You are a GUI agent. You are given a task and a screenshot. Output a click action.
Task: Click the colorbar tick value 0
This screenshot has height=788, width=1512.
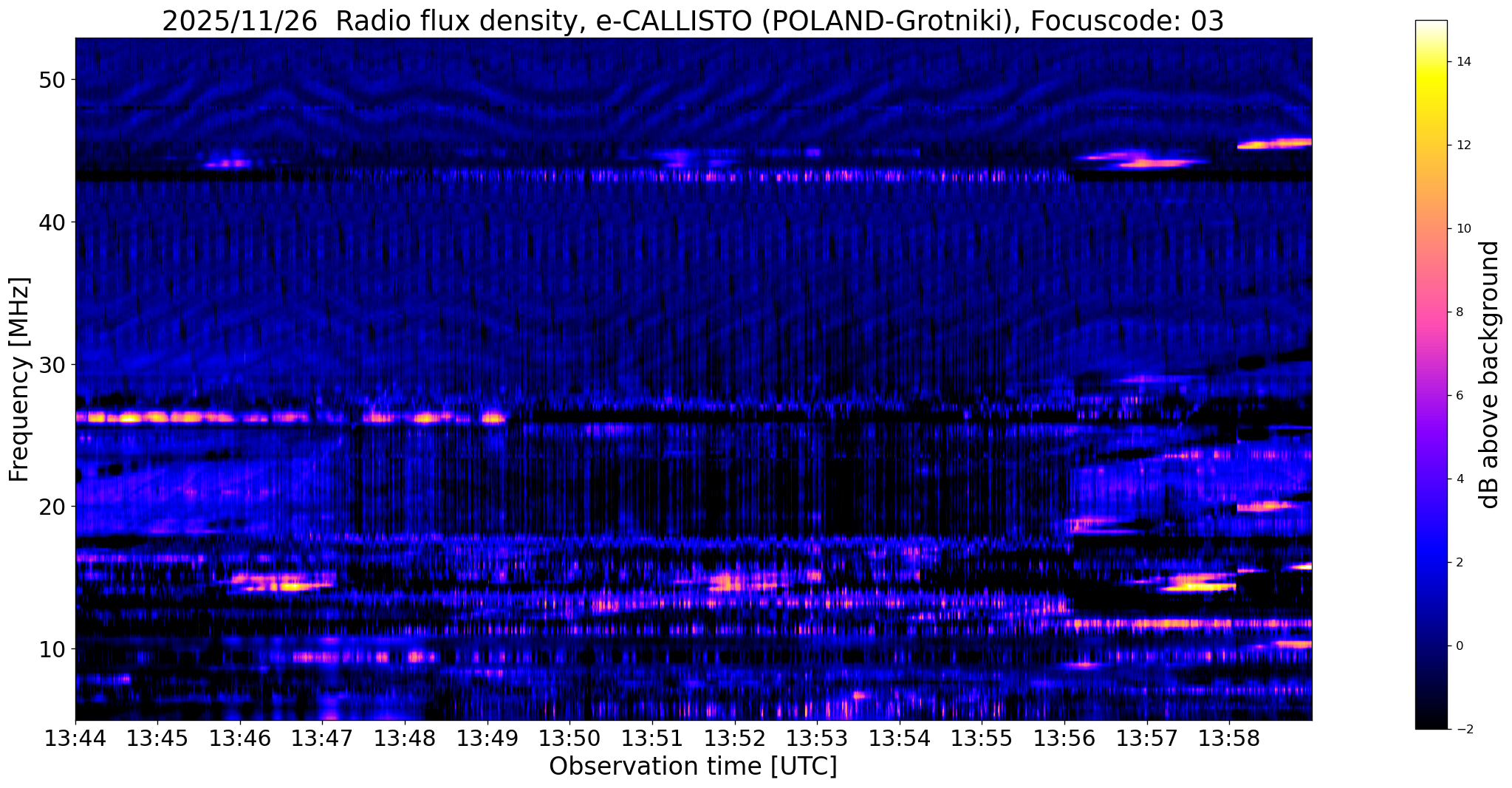click(1460, 646)
